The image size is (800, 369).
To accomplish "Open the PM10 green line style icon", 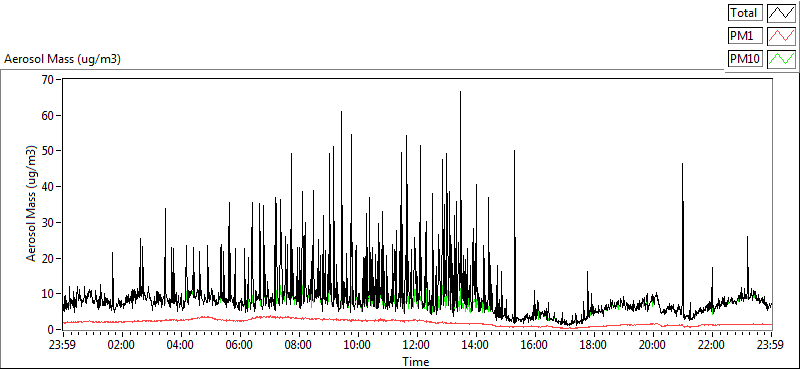I will coord(781,59).
